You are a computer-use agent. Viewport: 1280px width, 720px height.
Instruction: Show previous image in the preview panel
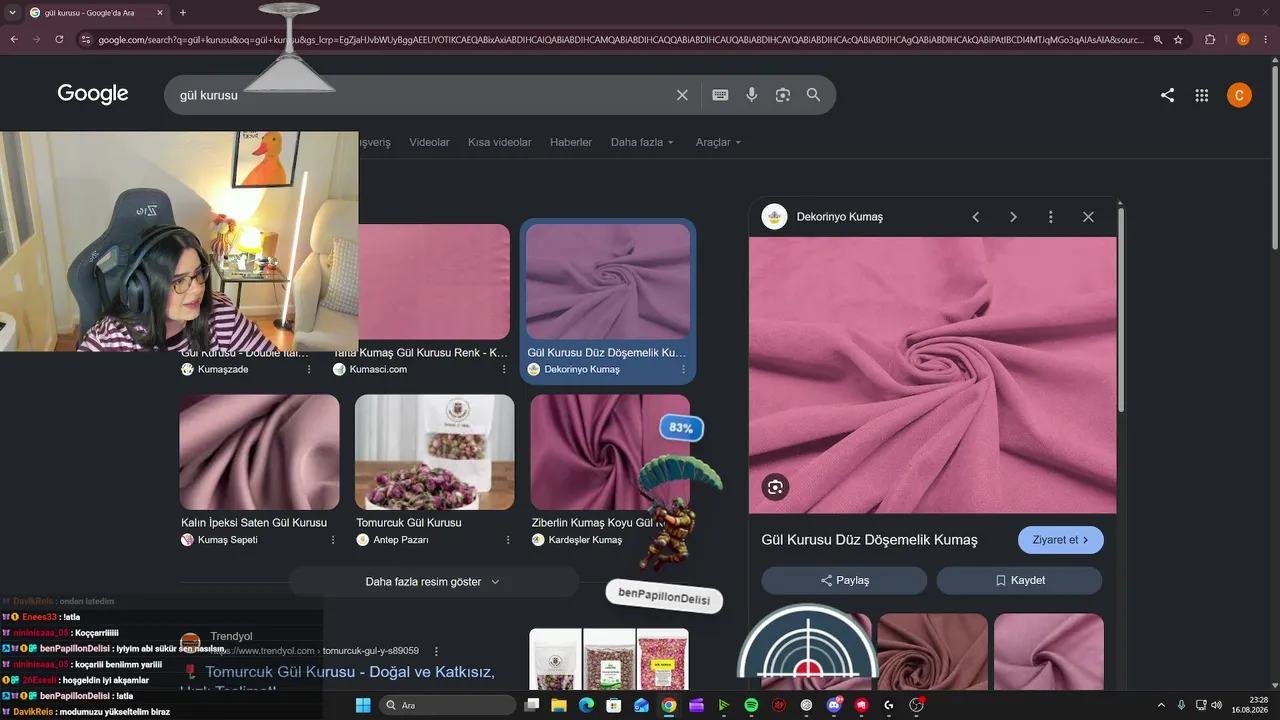(976, 217)
